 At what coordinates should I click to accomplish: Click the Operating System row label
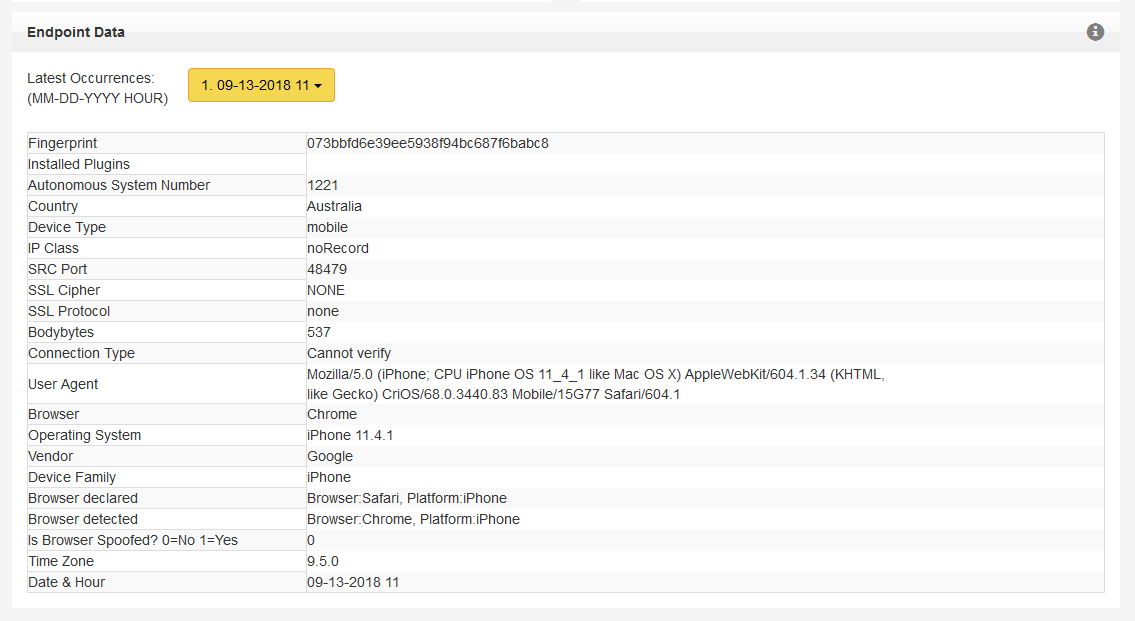click(x=85, y=435)
